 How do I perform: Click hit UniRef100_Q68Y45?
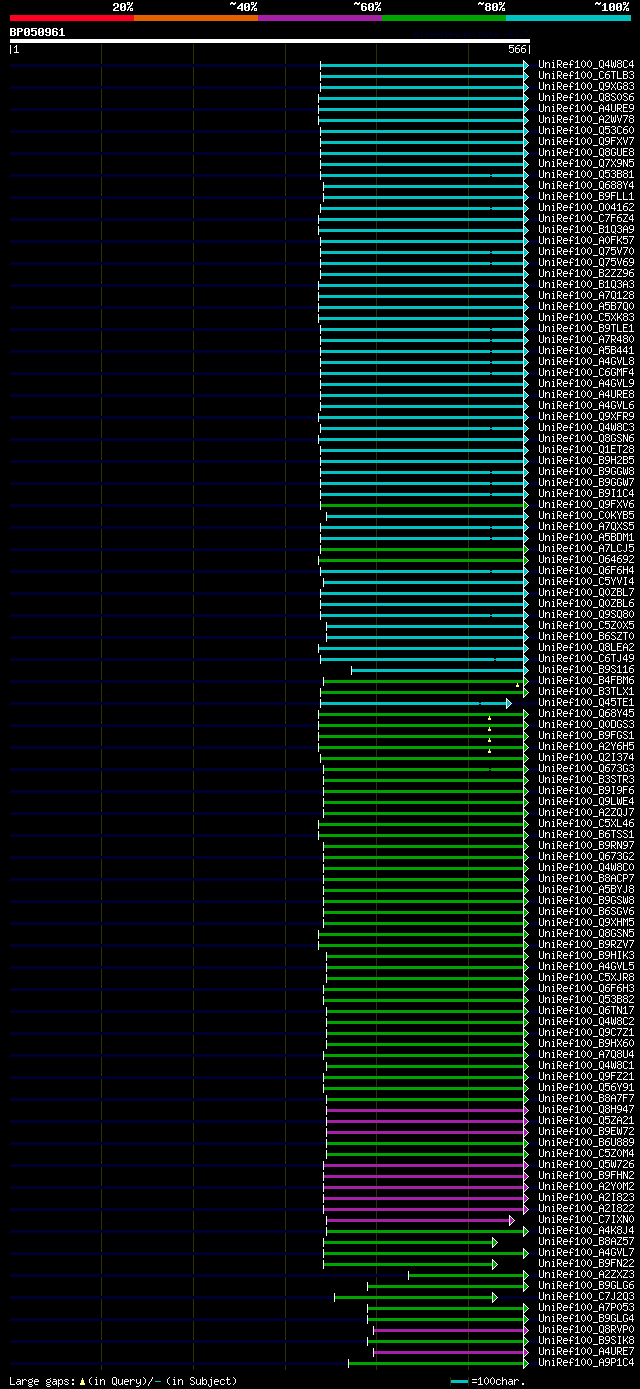[x=586, y=713]
